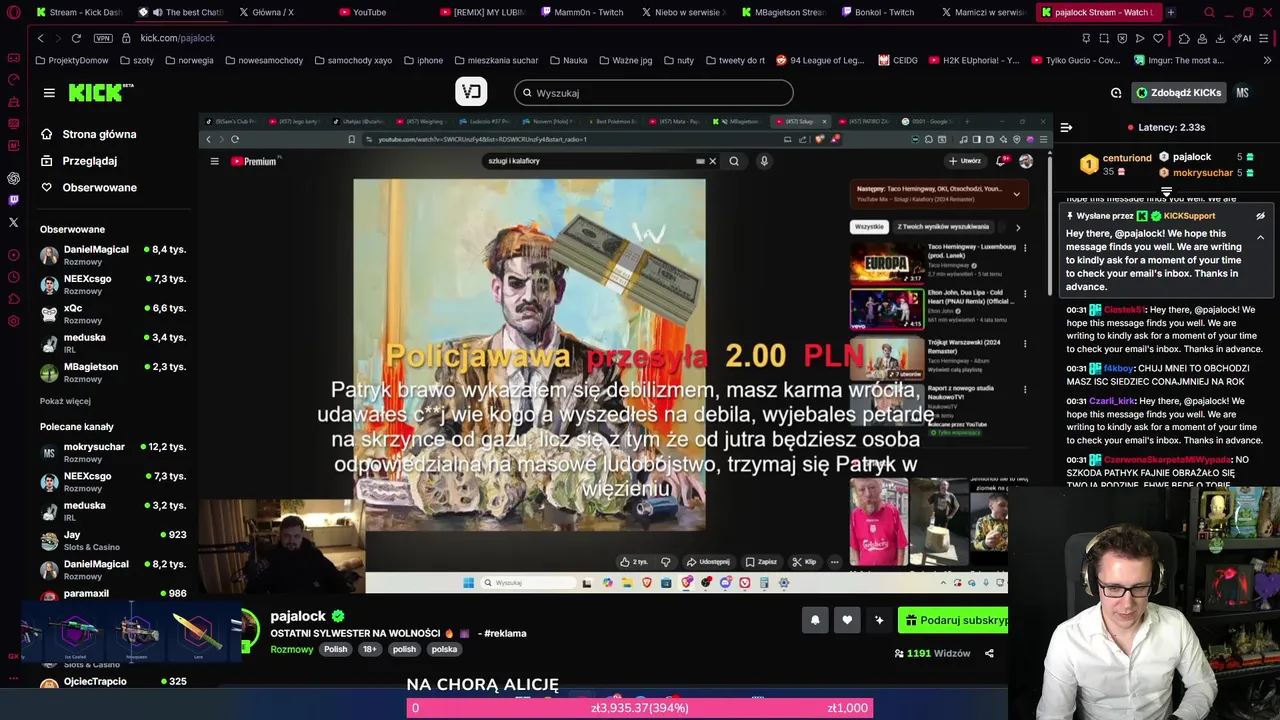Click the Zdobądź KICKs button
The height and width of the screenshot is (720, 1280).
1178,93
